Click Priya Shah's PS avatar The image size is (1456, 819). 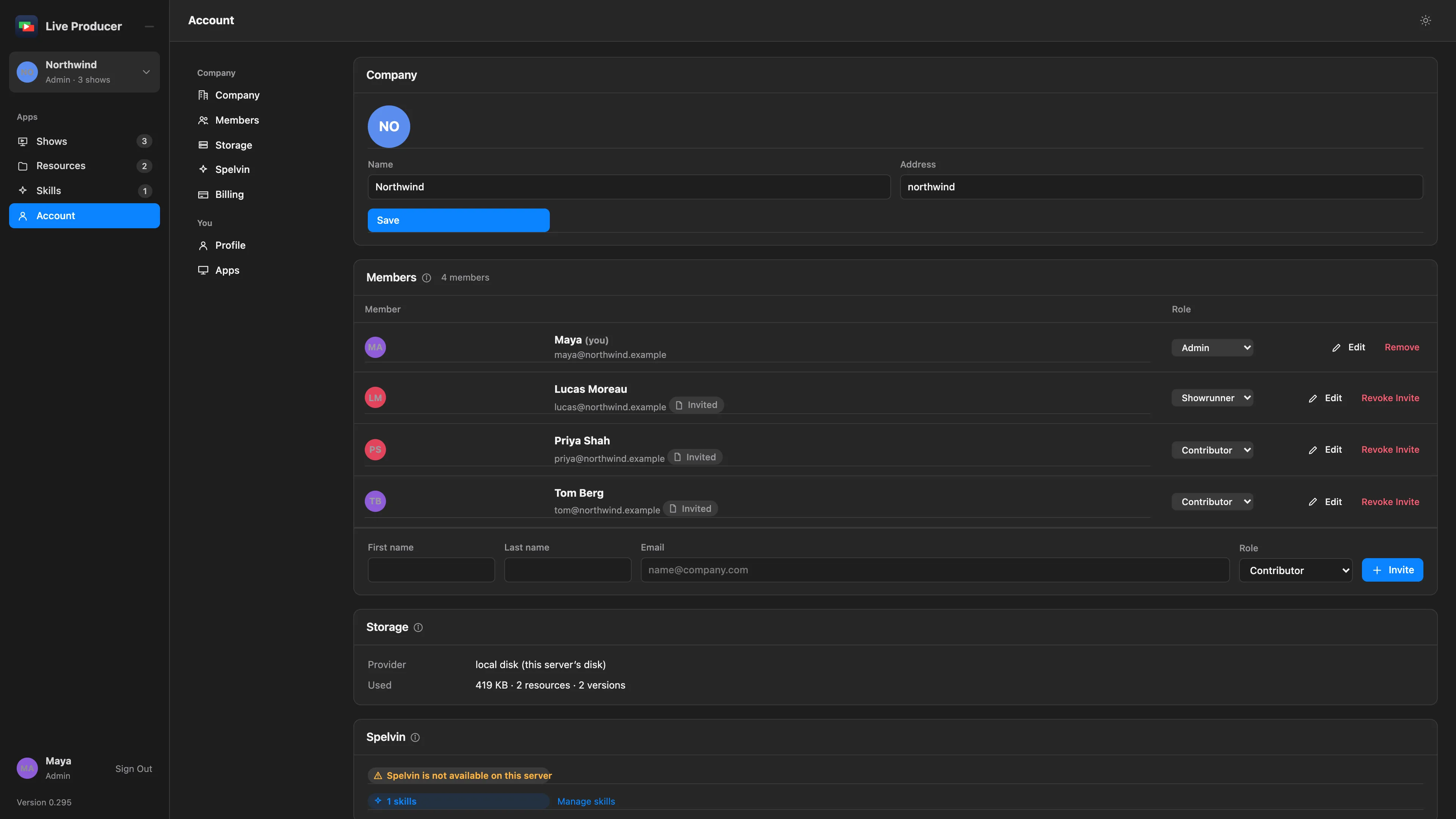(375, 450)
